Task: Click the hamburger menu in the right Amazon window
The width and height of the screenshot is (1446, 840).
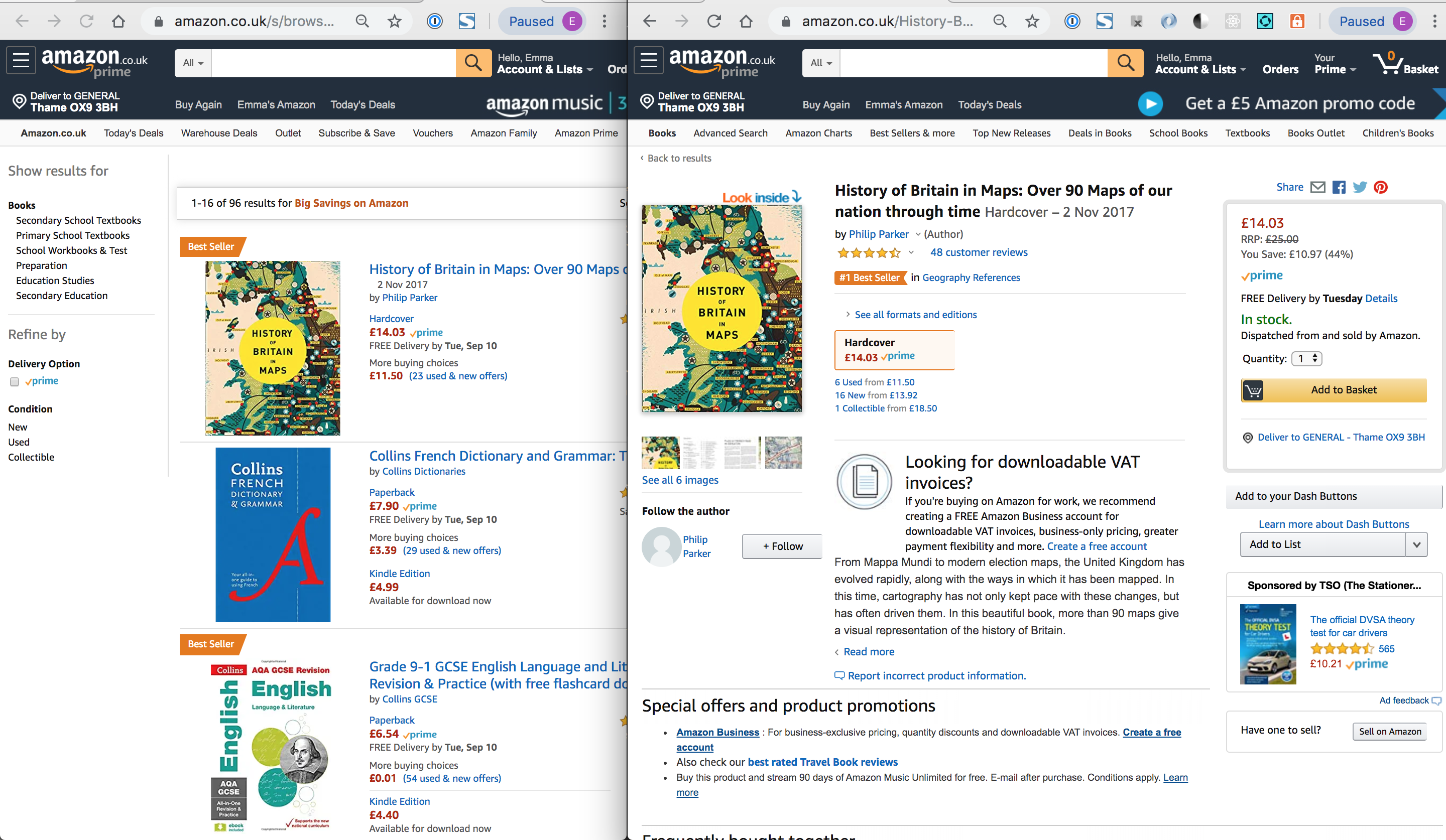Action: point(648,60)
